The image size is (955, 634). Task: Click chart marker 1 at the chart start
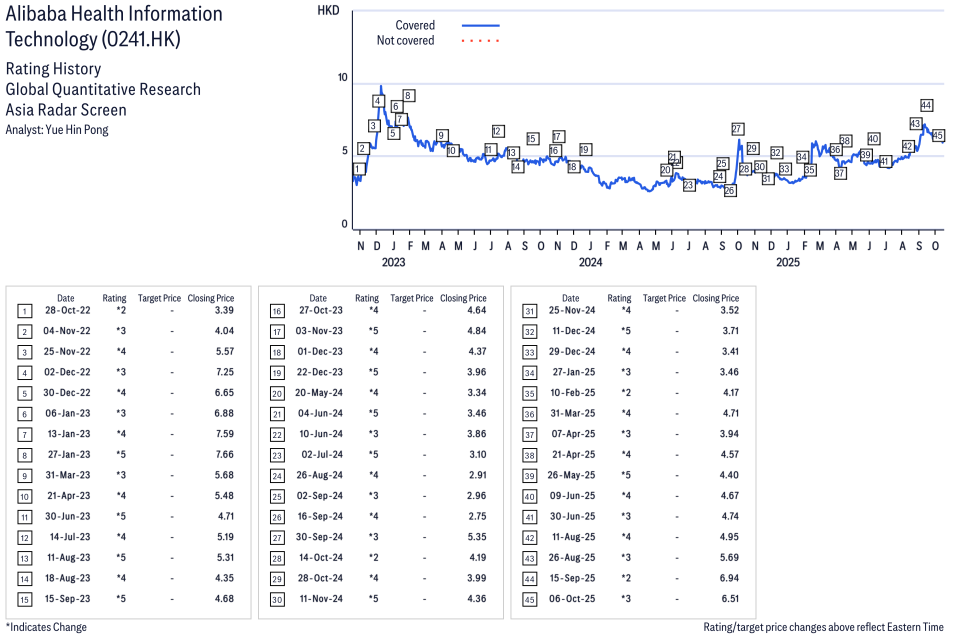[358, 169]
